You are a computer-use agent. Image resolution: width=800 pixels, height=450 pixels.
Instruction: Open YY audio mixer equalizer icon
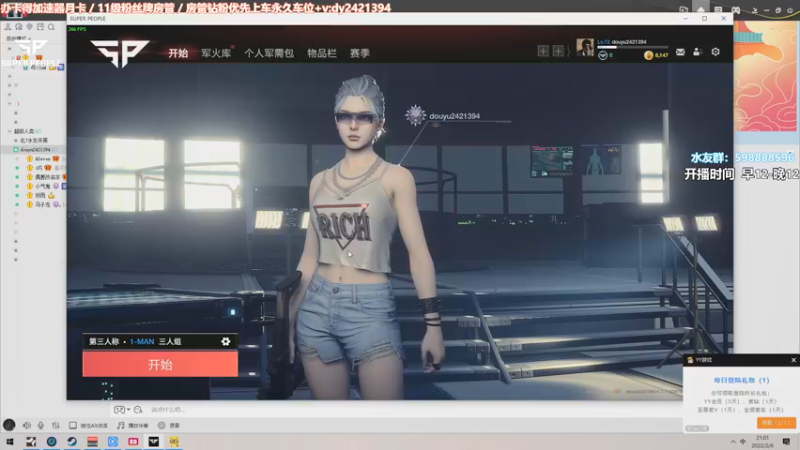tap(56, 425)
